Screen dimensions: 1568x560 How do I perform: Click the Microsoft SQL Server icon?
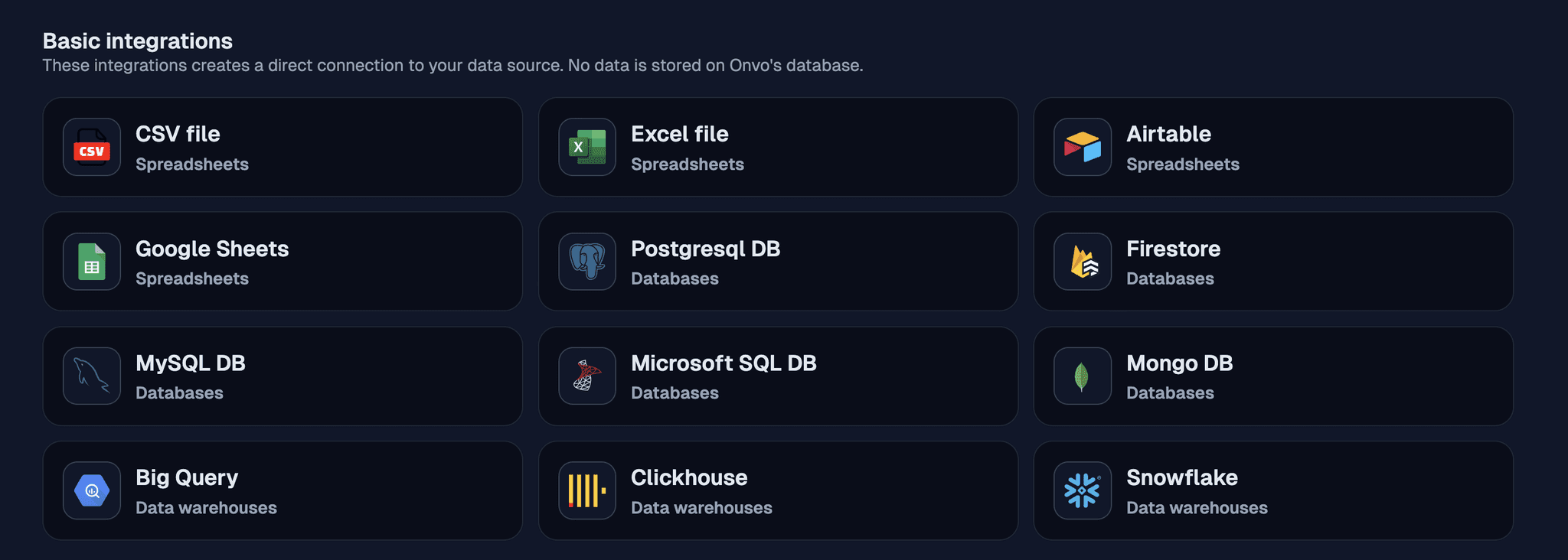(x=587, y=376)
